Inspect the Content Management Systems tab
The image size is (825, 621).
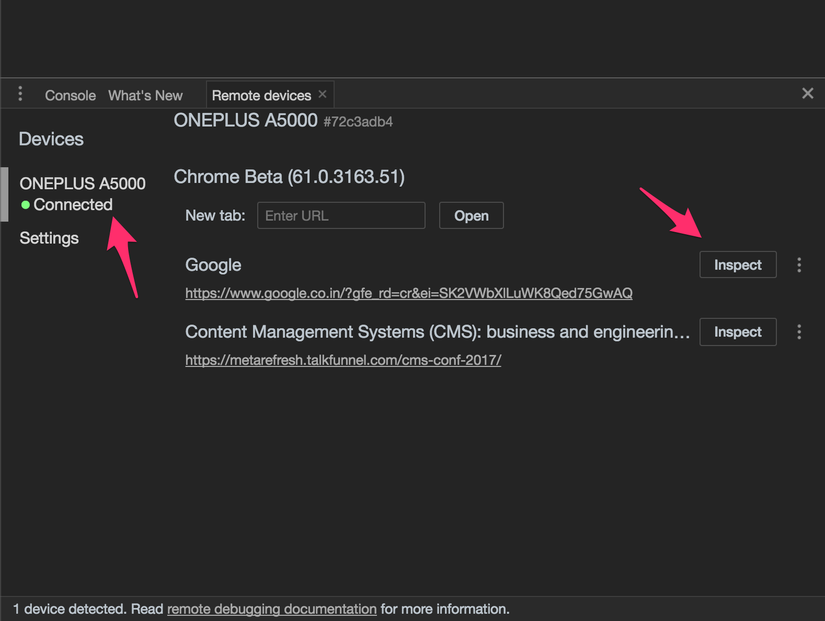738,332
